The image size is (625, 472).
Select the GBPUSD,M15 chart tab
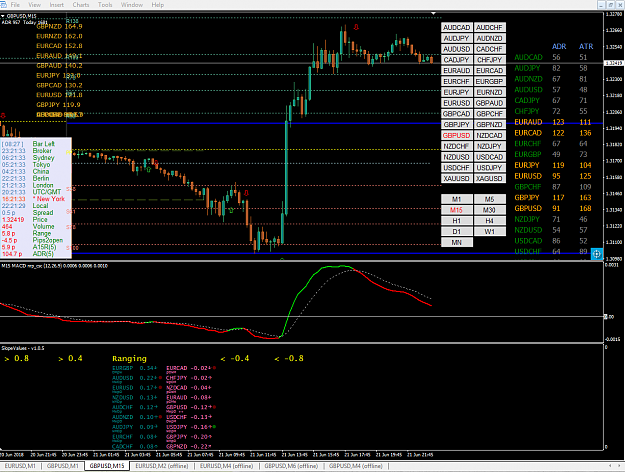pyautogui.click(x=107, y=466)
